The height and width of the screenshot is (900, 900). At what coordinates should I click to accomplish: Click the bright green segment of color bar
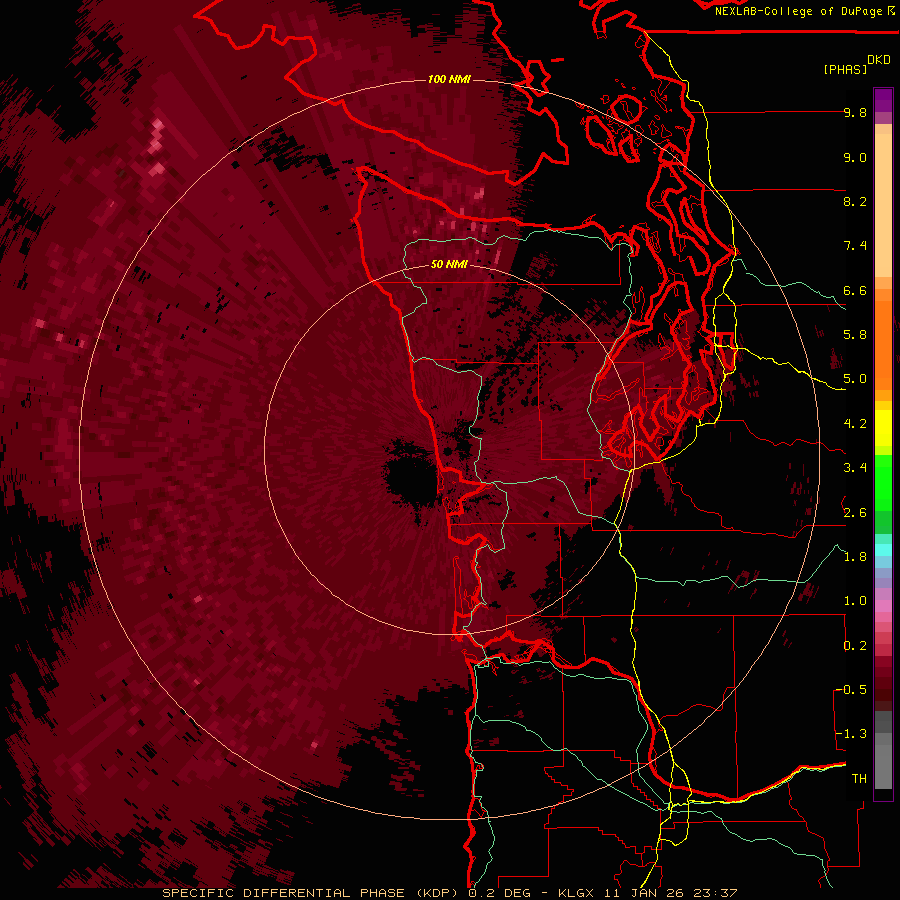point(883,483)
